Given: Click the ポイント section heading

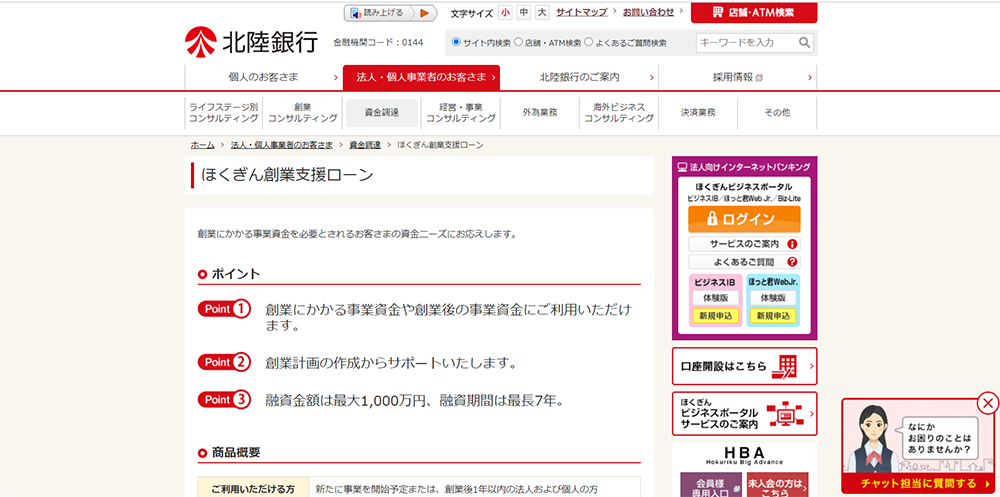Looking at the screenshot, I should pos(236,274).
